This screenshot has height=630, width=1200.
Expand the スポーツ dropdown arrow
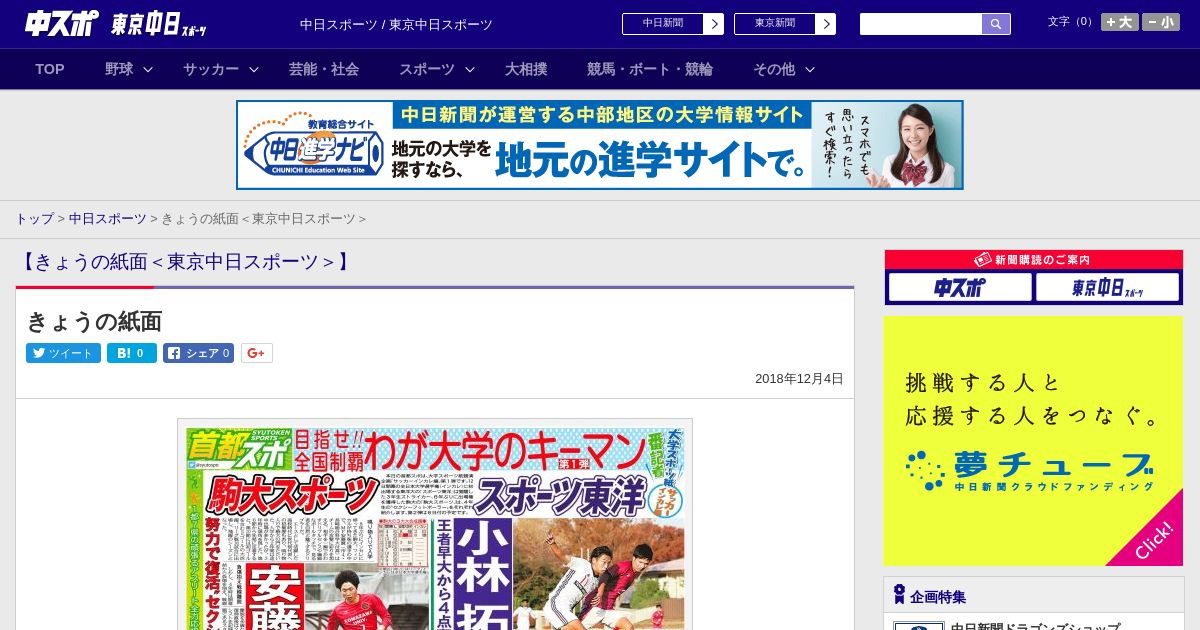(x=470, y=69)
